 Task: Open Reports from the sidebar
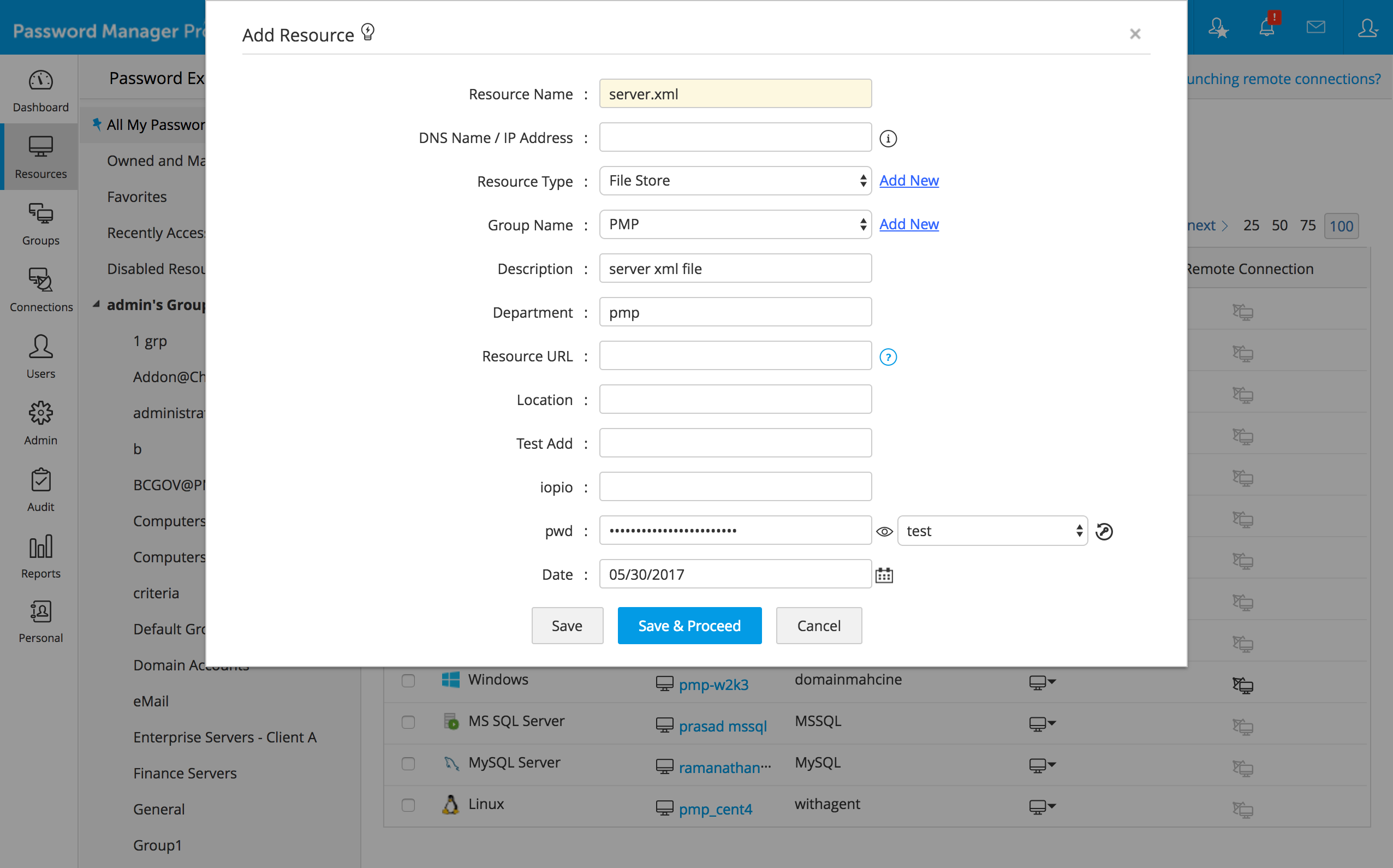tap(40, 556)
